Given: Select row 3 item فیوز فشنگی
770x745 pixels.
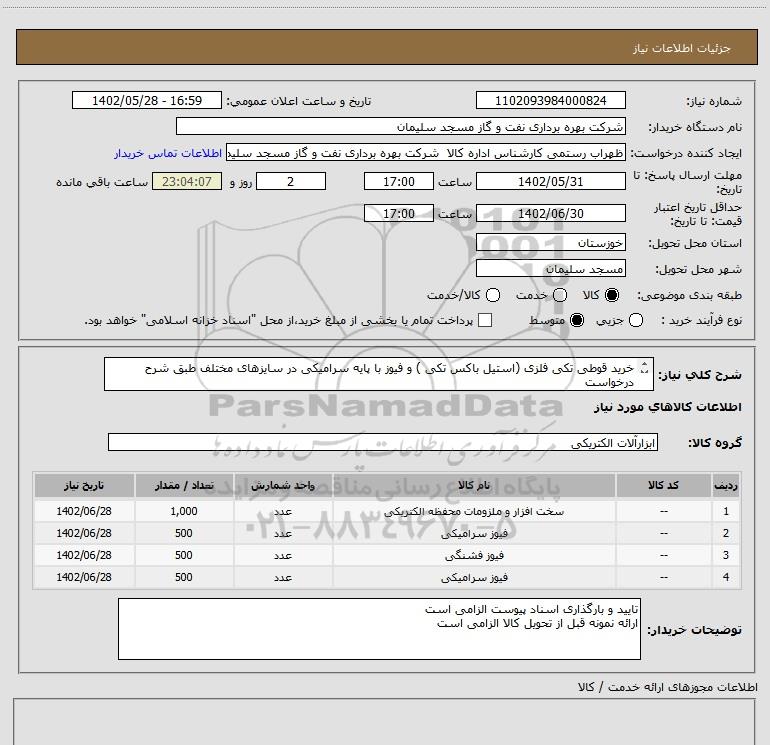Looking at the screenshot, I should pyautogui.click(x=474, y=555).
